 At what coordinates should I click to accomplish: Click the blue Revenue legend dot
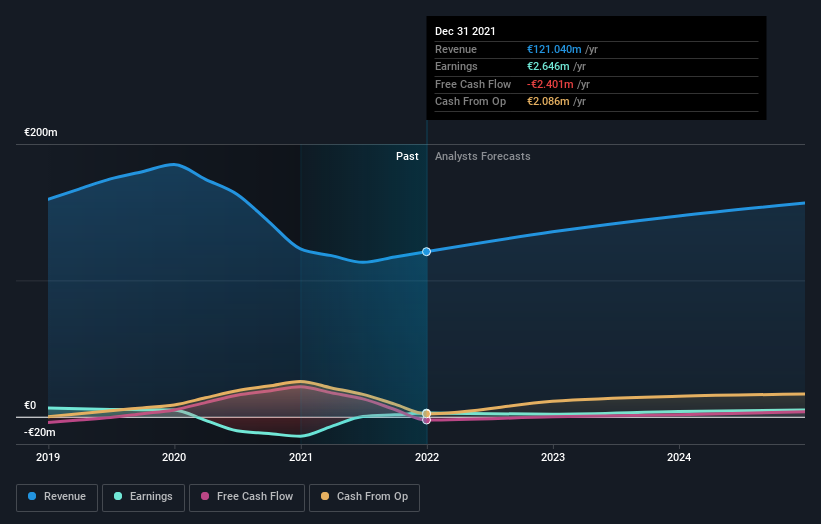32,496
